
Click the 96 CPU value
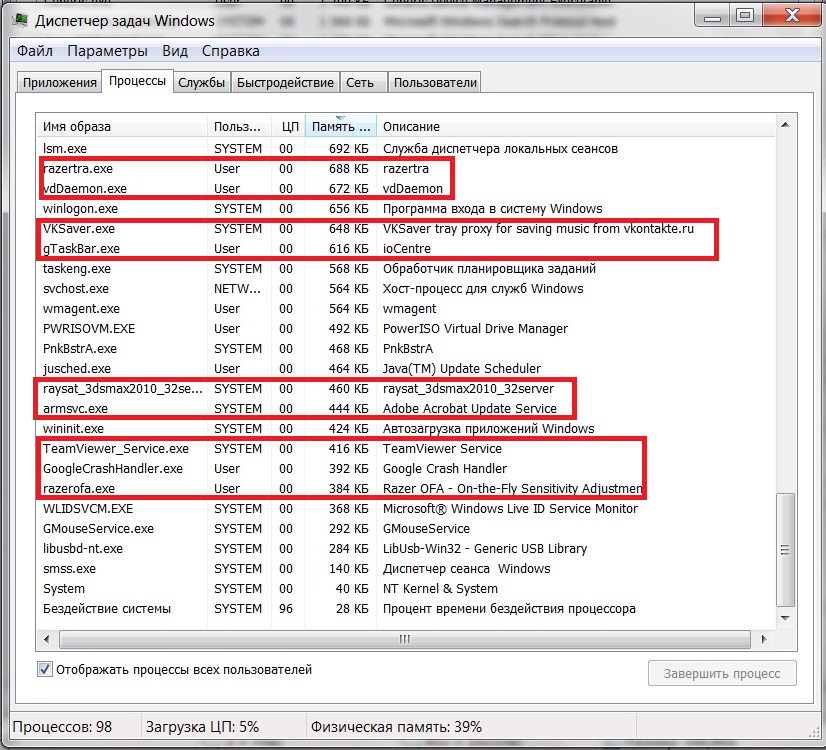286,609
